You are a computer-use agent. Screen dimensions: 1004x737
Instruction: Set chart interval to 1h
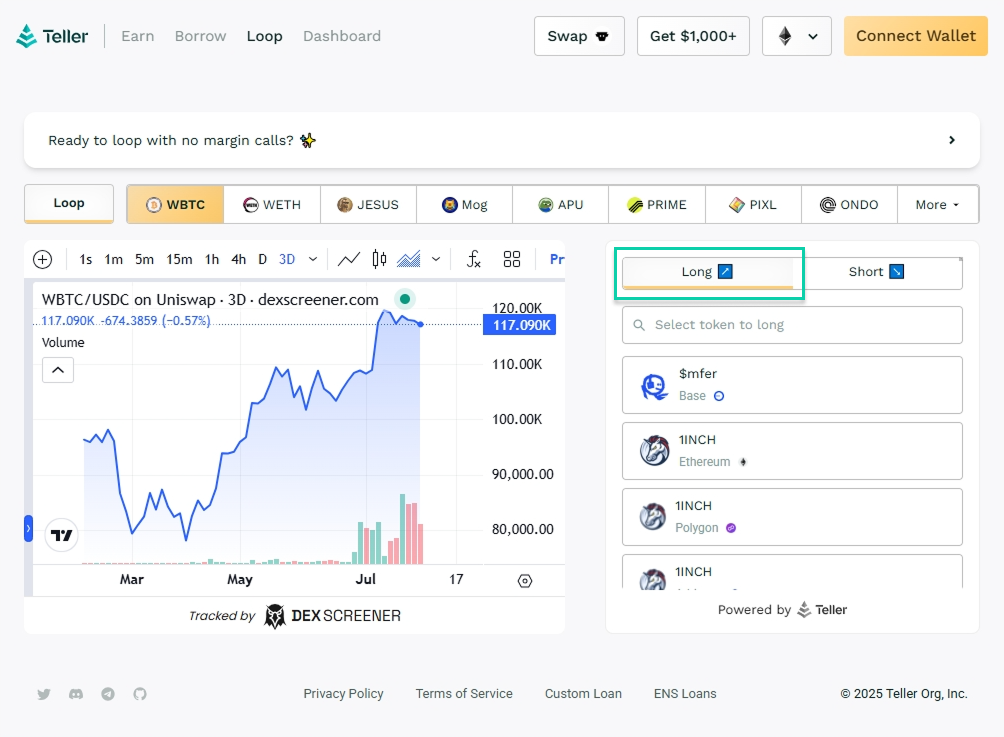coord(212,259)
